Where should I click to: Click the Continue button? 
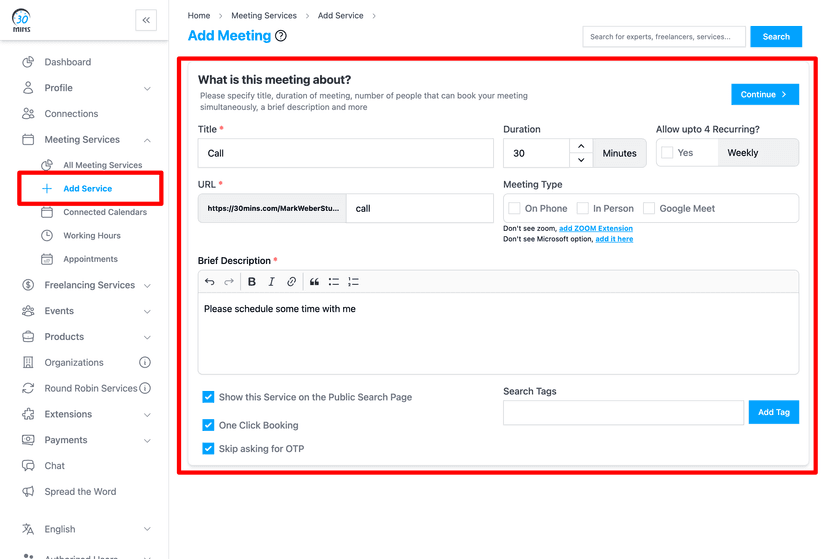pyautogui.click(x=764, y=94)
